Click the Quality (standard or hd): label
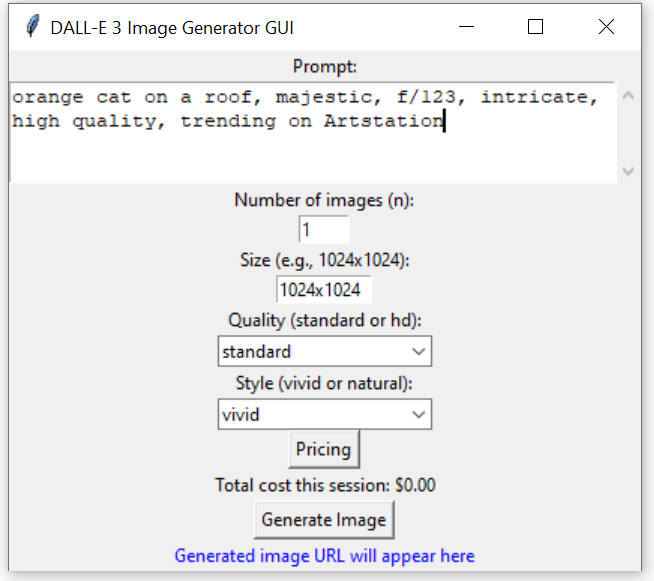 click(325, 320)
